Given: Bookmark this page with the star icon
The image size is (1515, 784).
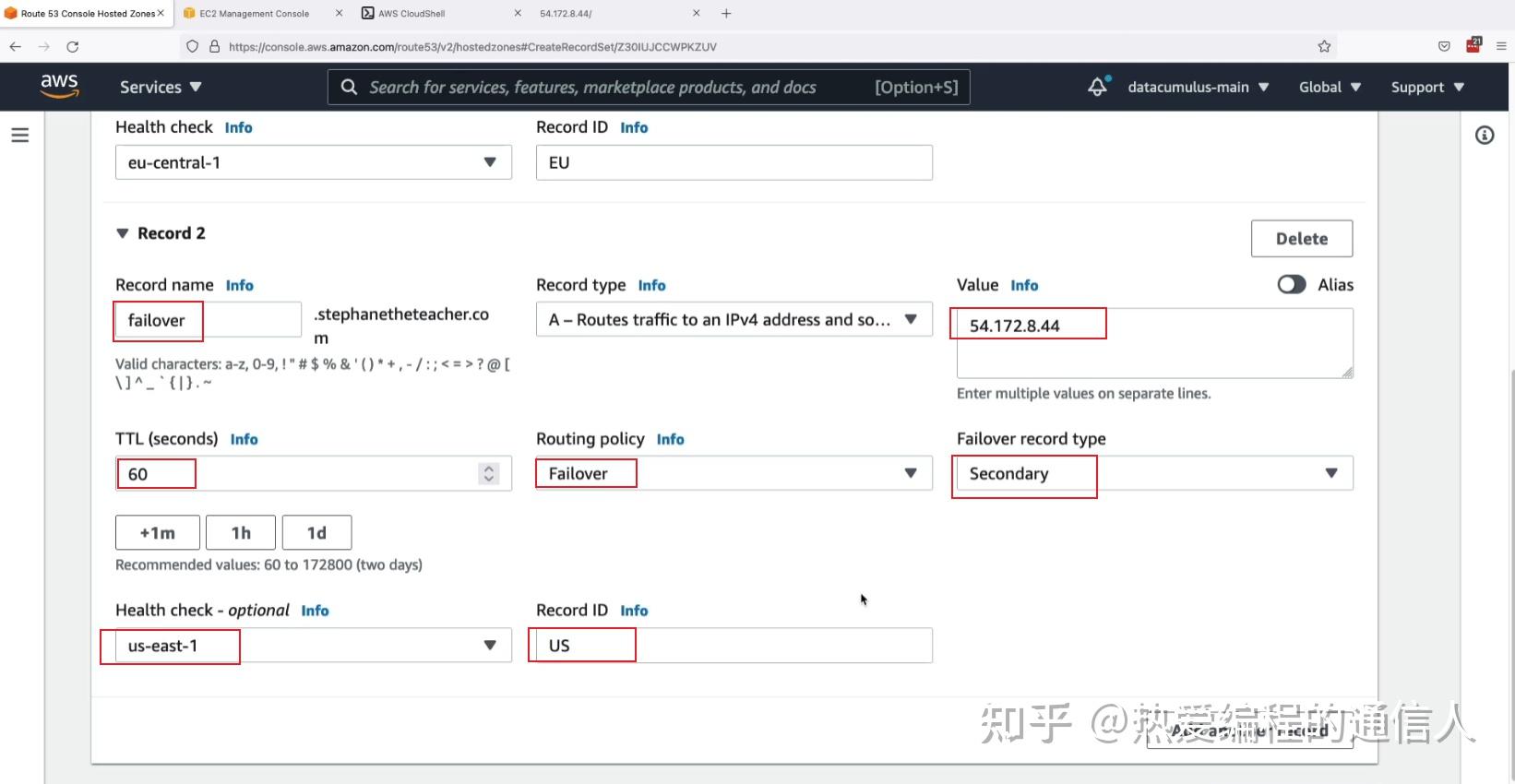Looking at the screenshot, I should (1324, 46).
